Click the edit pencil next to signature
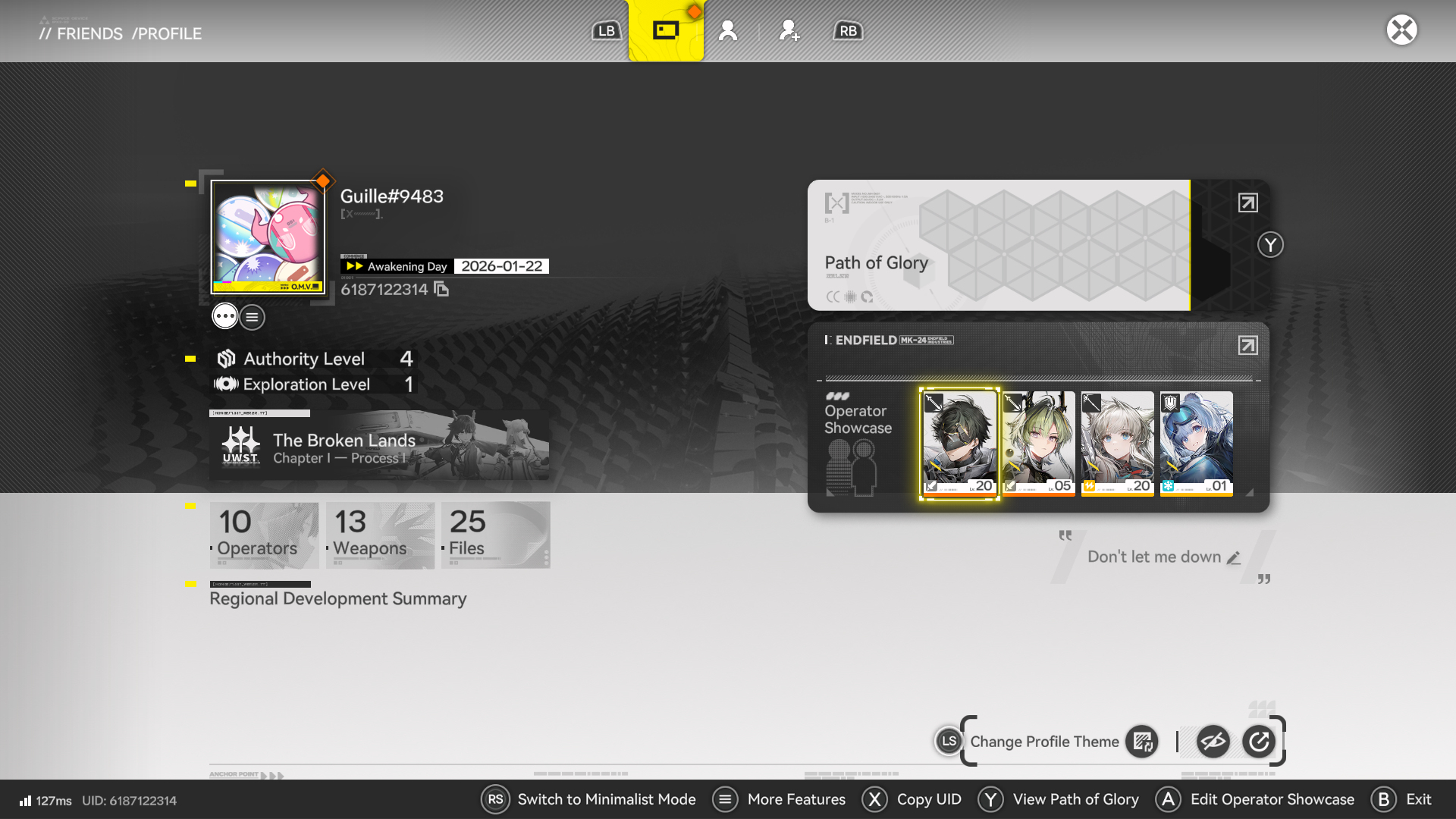Screen dimensions: 1456x819 pos(1234,557)
